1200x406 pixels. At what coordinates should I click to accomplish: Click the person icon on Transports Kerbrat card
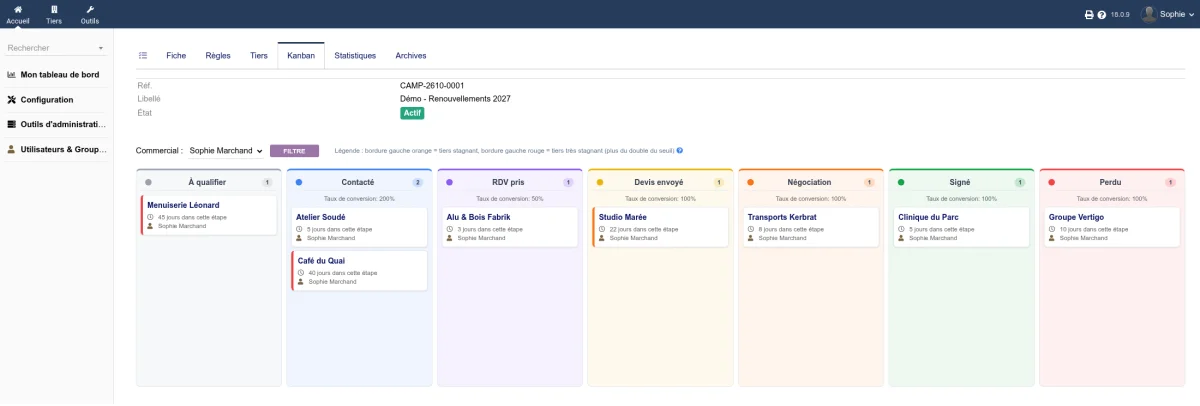click(751, 238)
